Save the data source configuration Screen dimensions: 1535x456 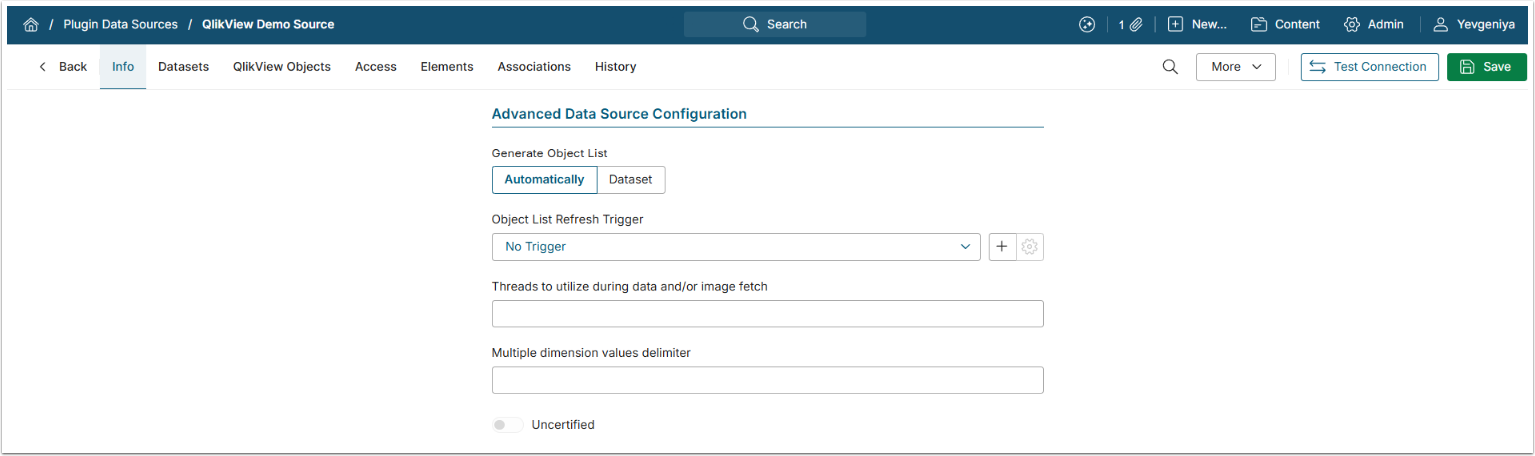1486,67
